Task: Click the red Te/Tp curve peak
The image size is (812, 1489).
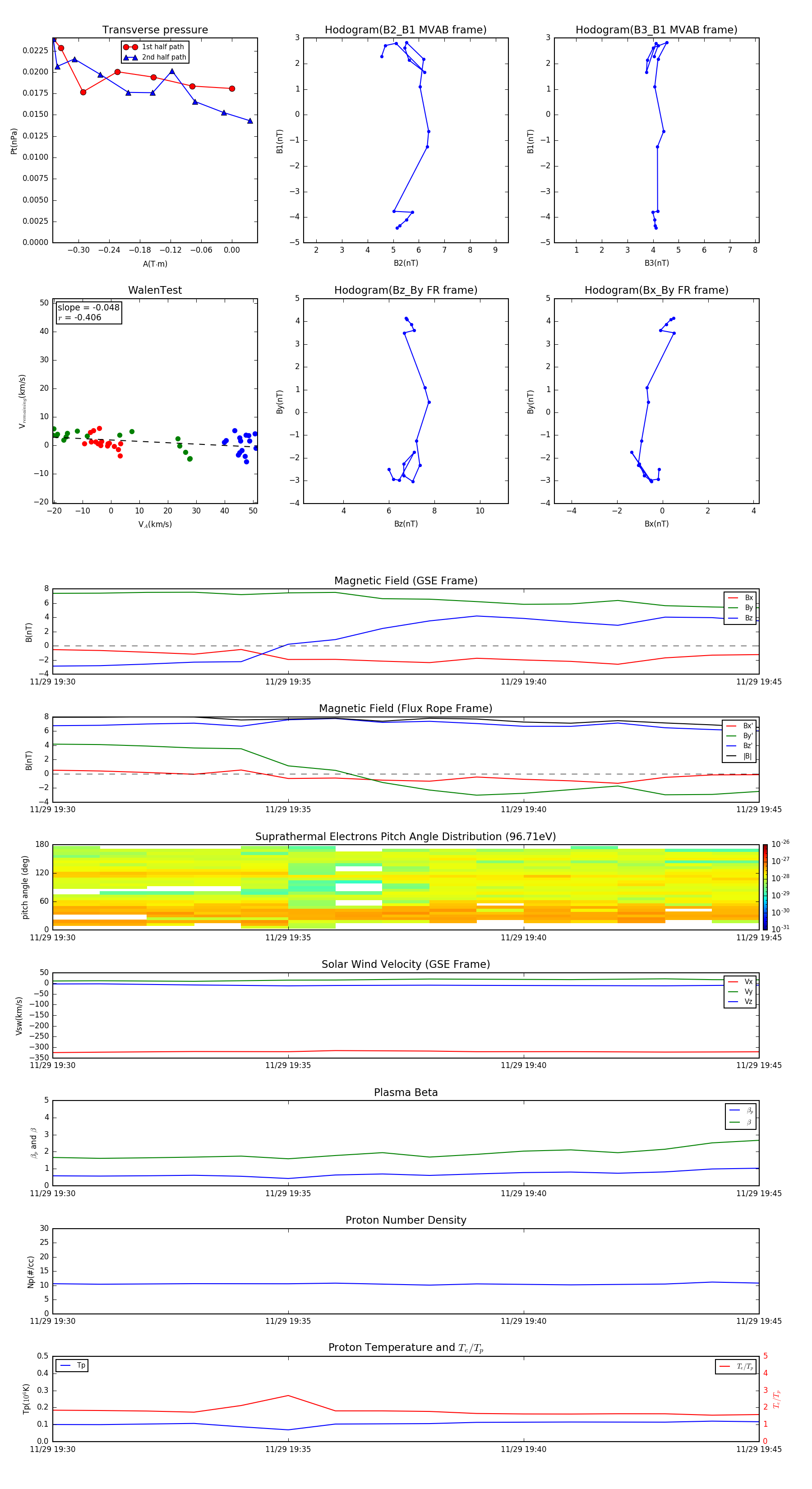Action: [288, 1395]
